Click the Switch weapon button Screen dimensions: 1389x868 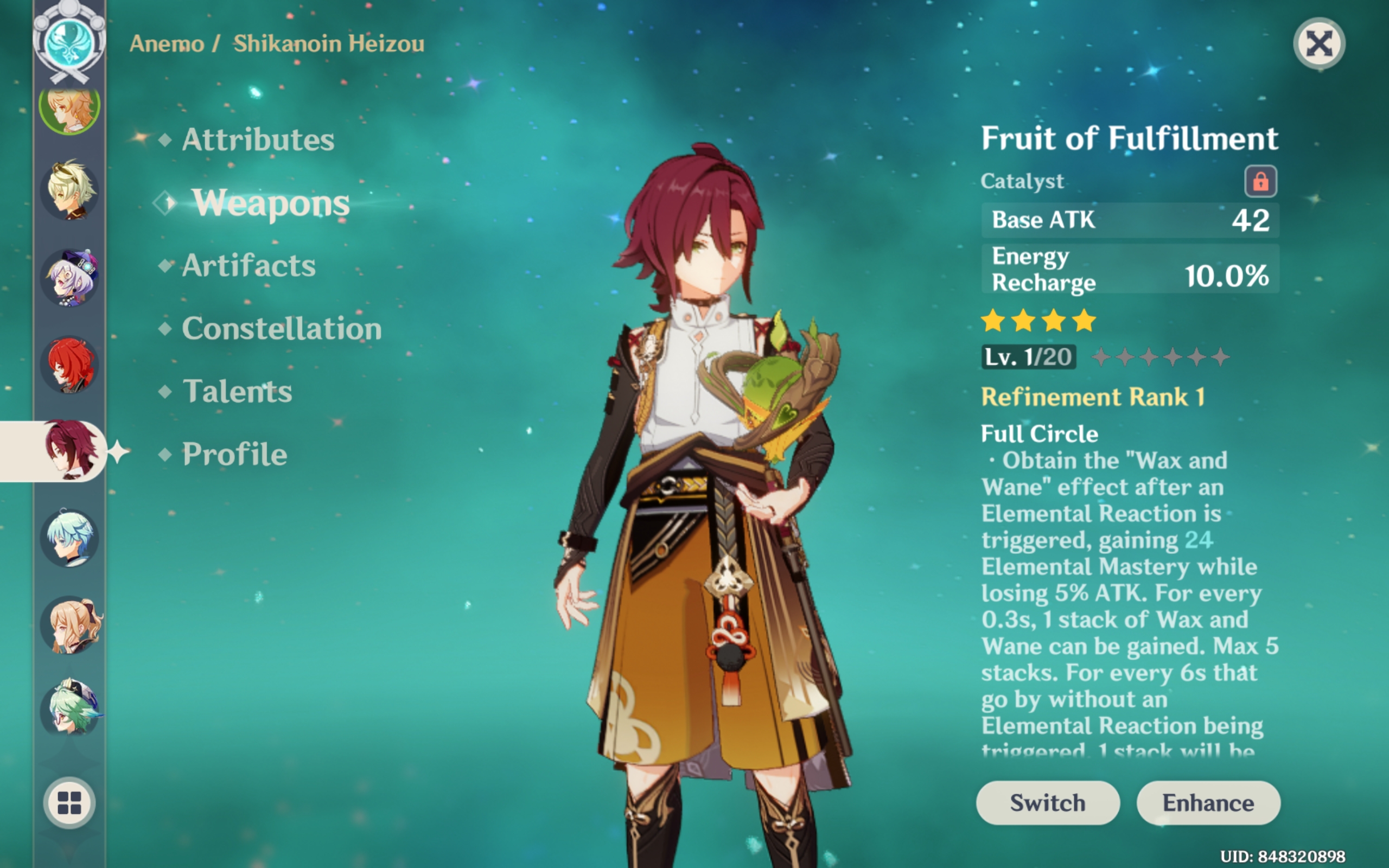tap(1048, 802)
